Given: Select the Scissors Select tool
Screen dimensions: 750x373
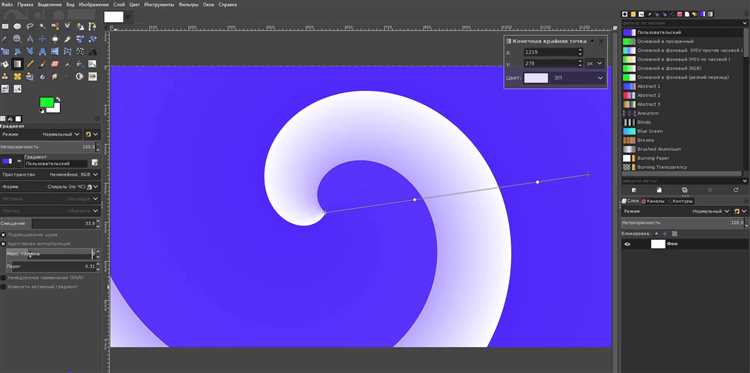Looking at the screenshot, I should point(67,26).
